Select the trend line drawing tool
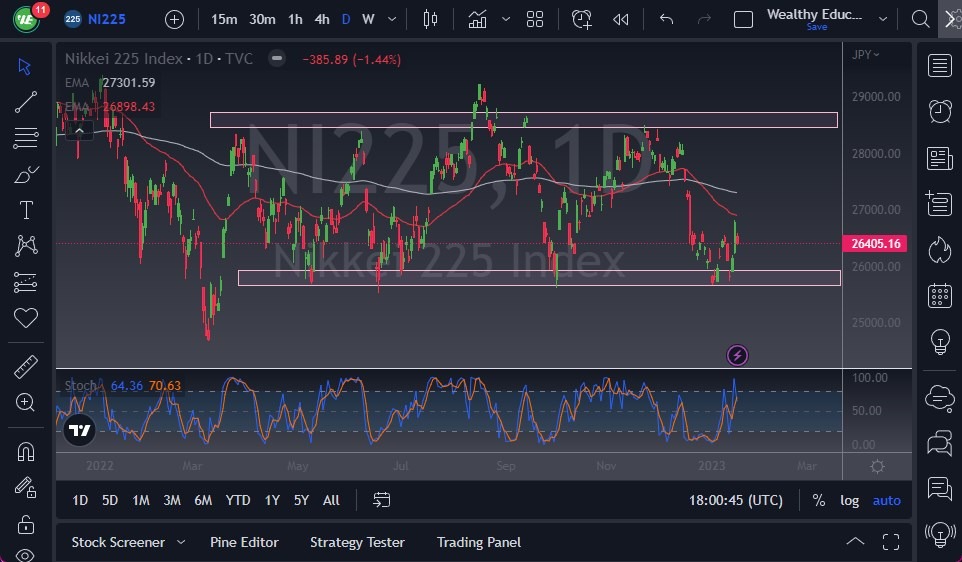The width and height of the screenshot is (962, 562). (x=26, y=101)
